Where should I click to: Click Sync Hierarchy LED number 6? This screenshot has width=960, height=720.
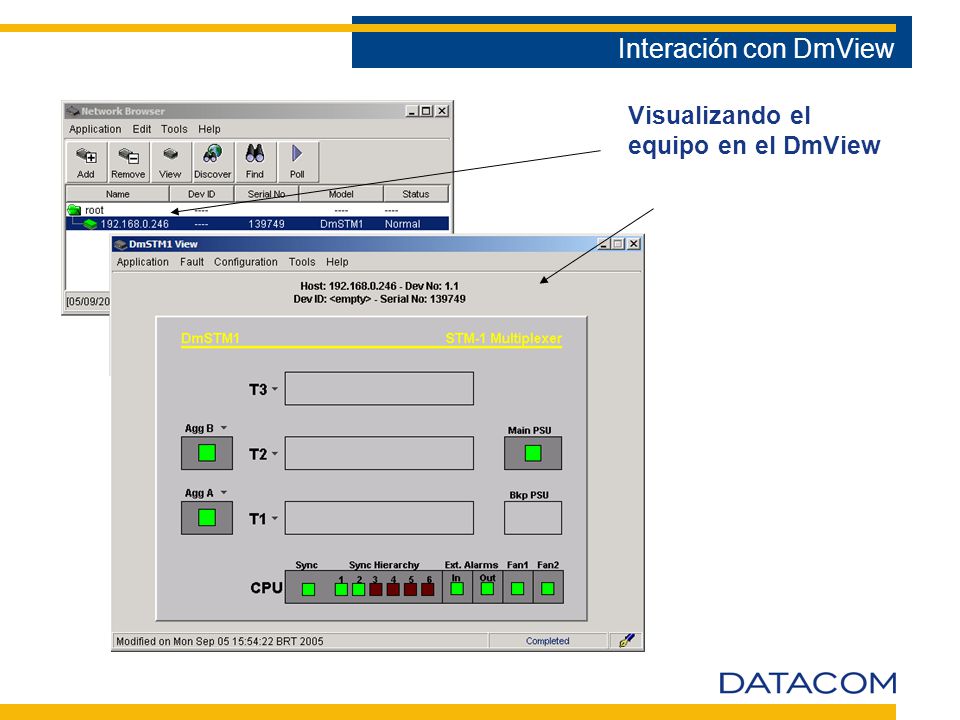click(428, 589)
